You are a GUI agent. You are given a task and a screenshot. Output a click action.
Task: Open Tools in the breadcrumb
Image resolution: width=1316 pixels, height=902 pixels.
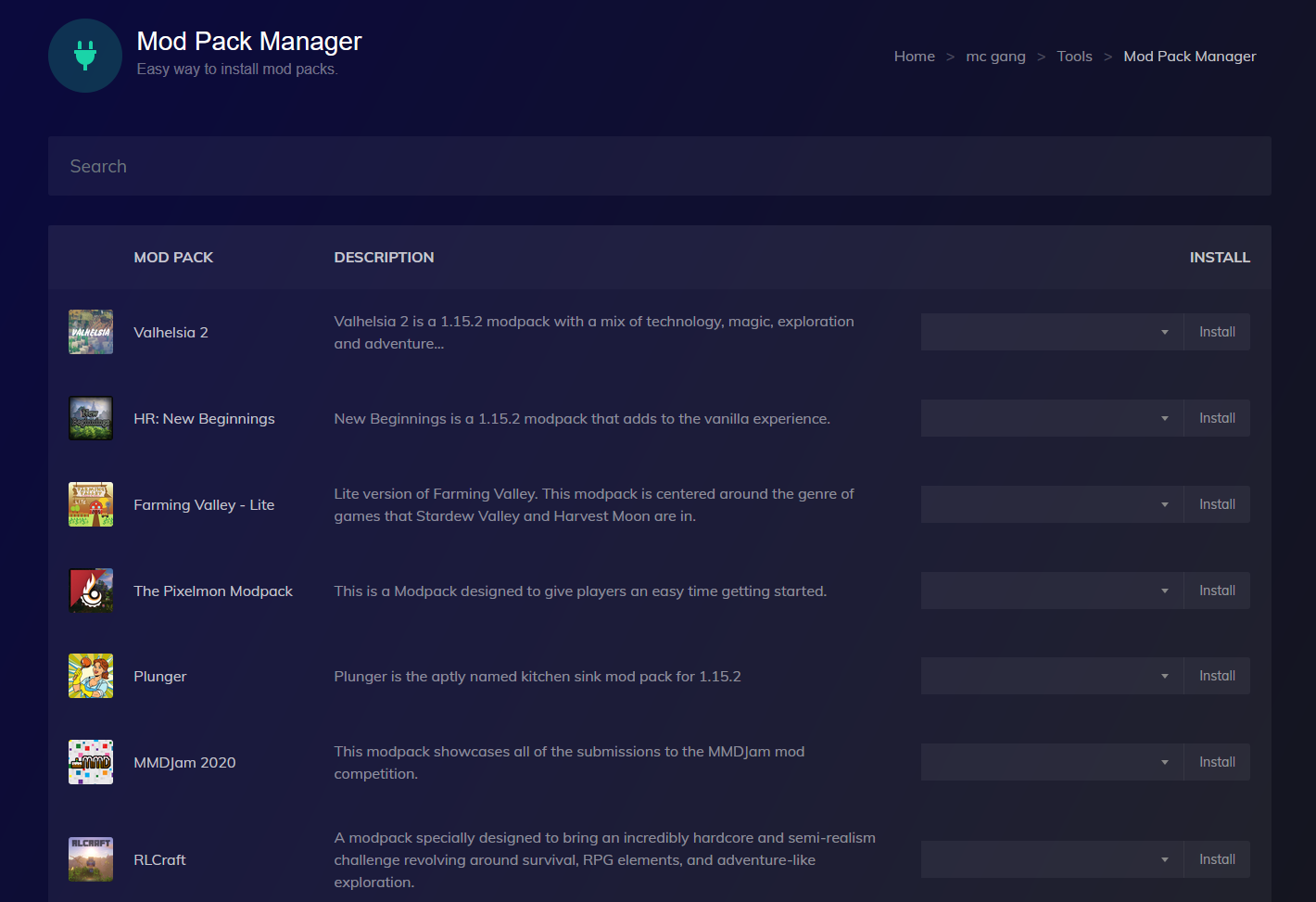[x=1074, y=57]
